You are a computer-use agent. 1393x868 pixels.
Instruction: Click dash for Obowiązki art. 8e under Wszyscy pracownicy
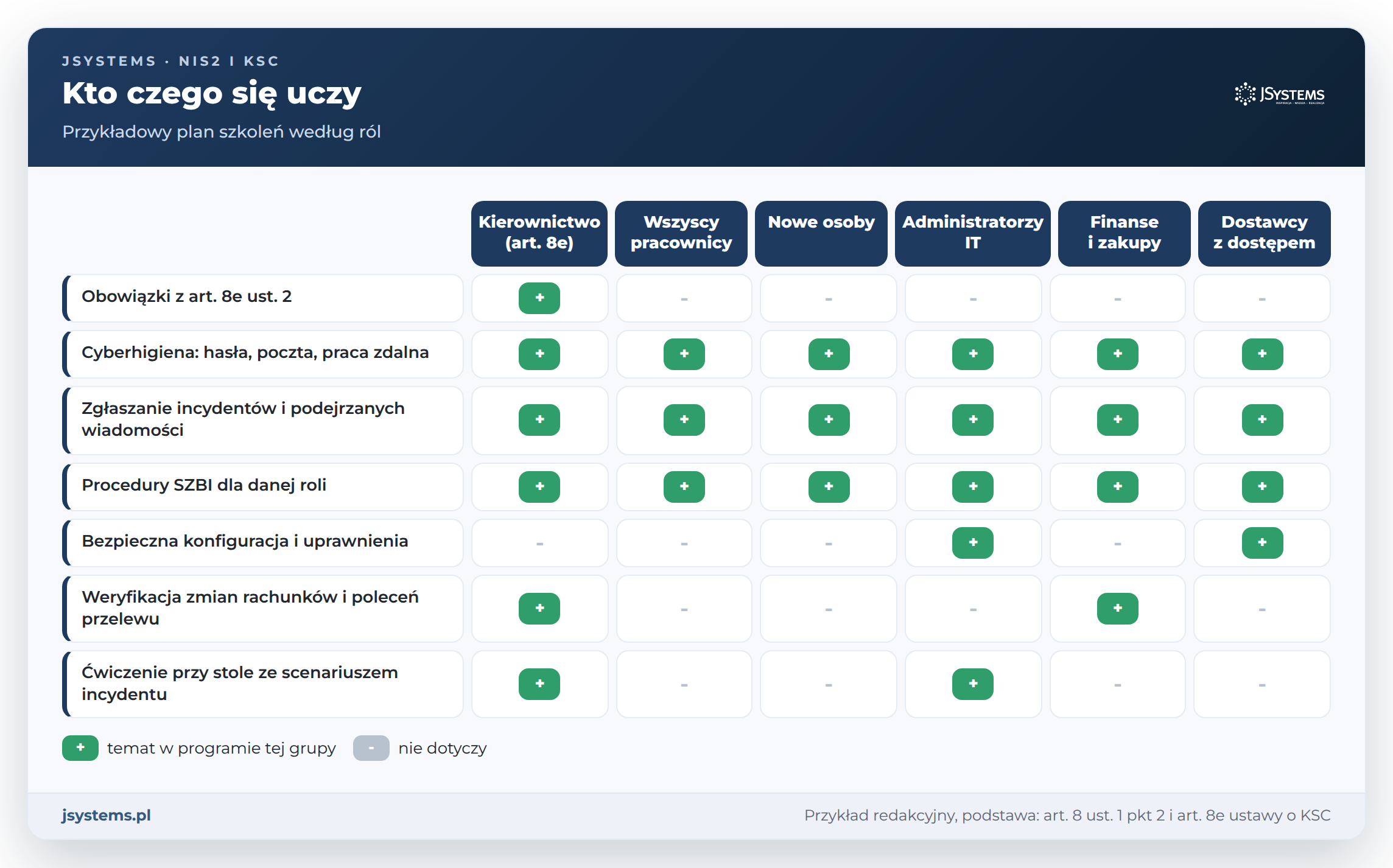pos(684,299)
